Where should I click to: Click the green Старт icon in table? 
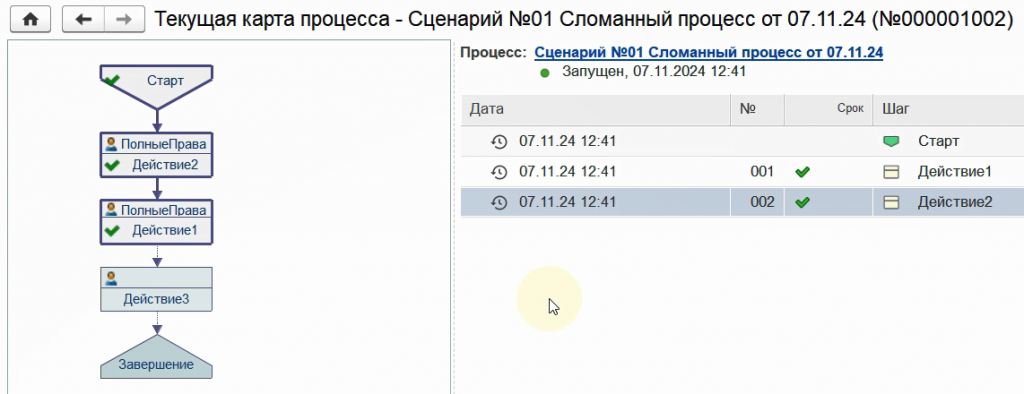(891, 141)
